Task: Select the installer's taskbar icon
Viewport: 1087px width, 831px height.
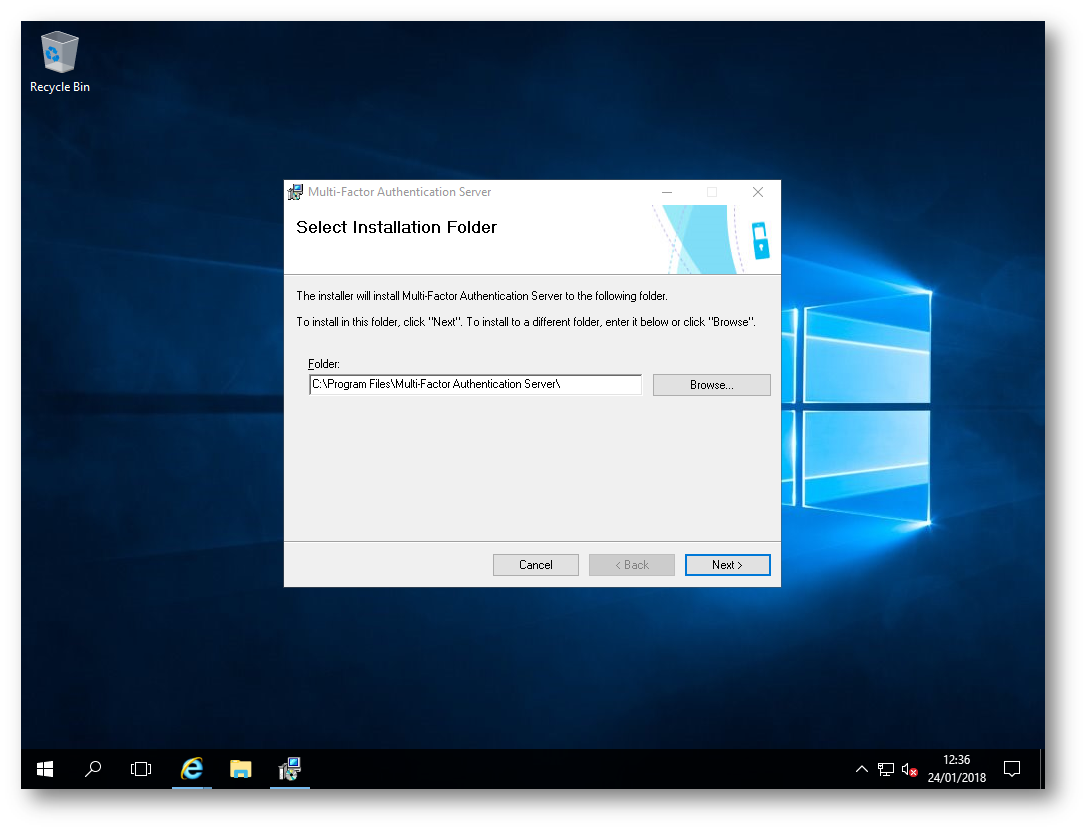Action: point(290,769)
